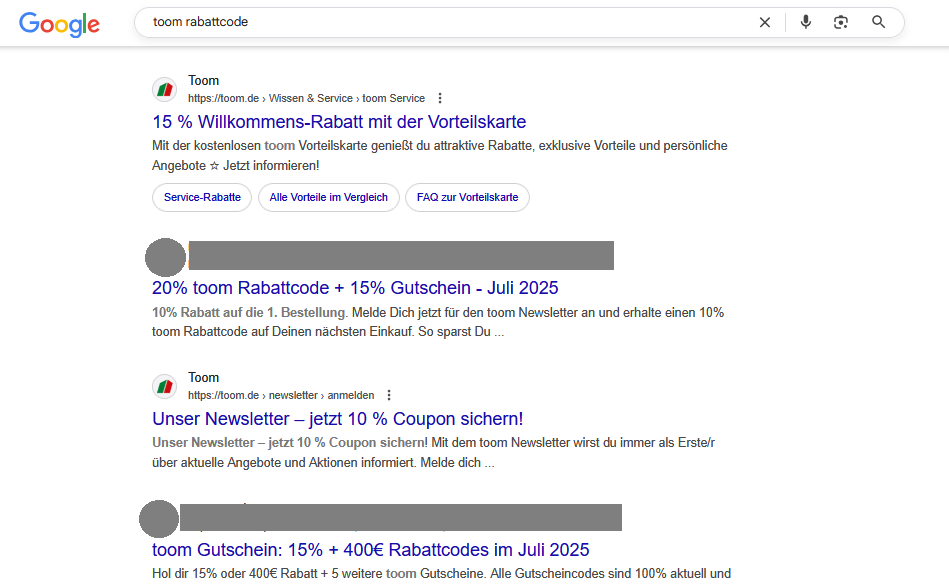Click Toom favicon of the Vorteilskarte result
The height and width of the screenshot is (588, 949).
click(x=164, y=90)
